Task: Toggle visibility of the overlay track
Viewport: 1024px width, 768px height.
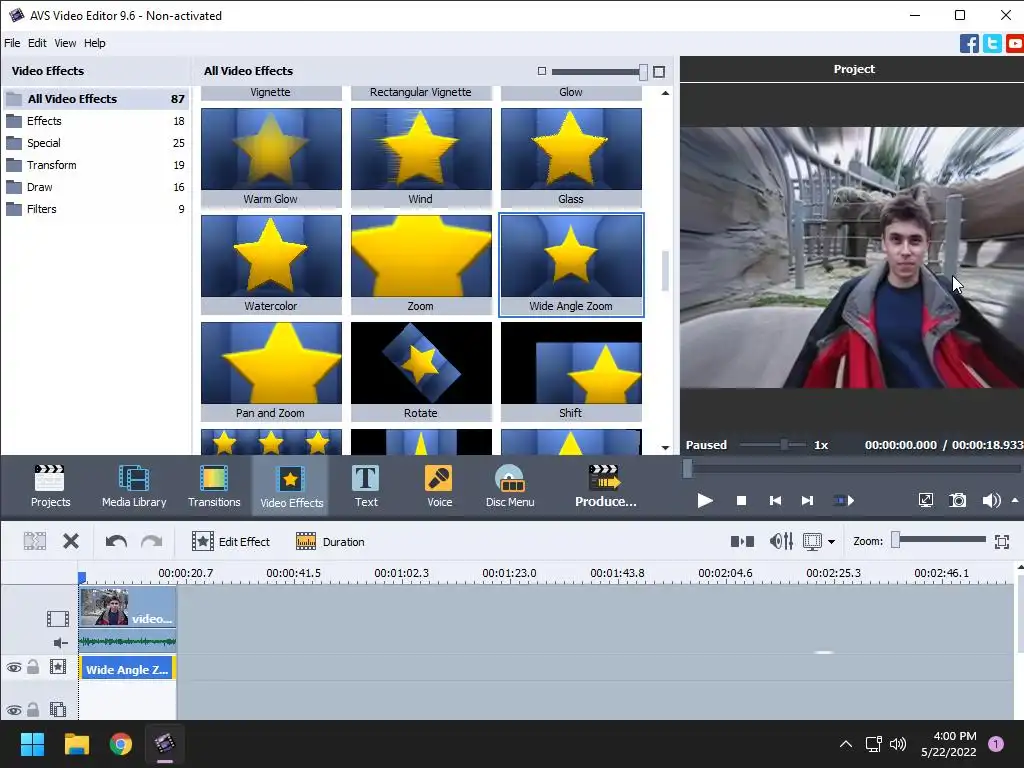Action: coord(14,710)
